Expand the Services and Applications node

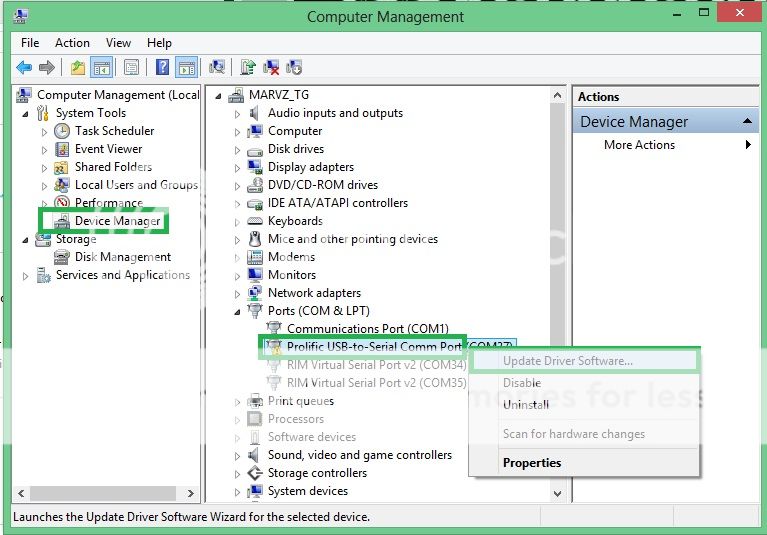(25, 276)
